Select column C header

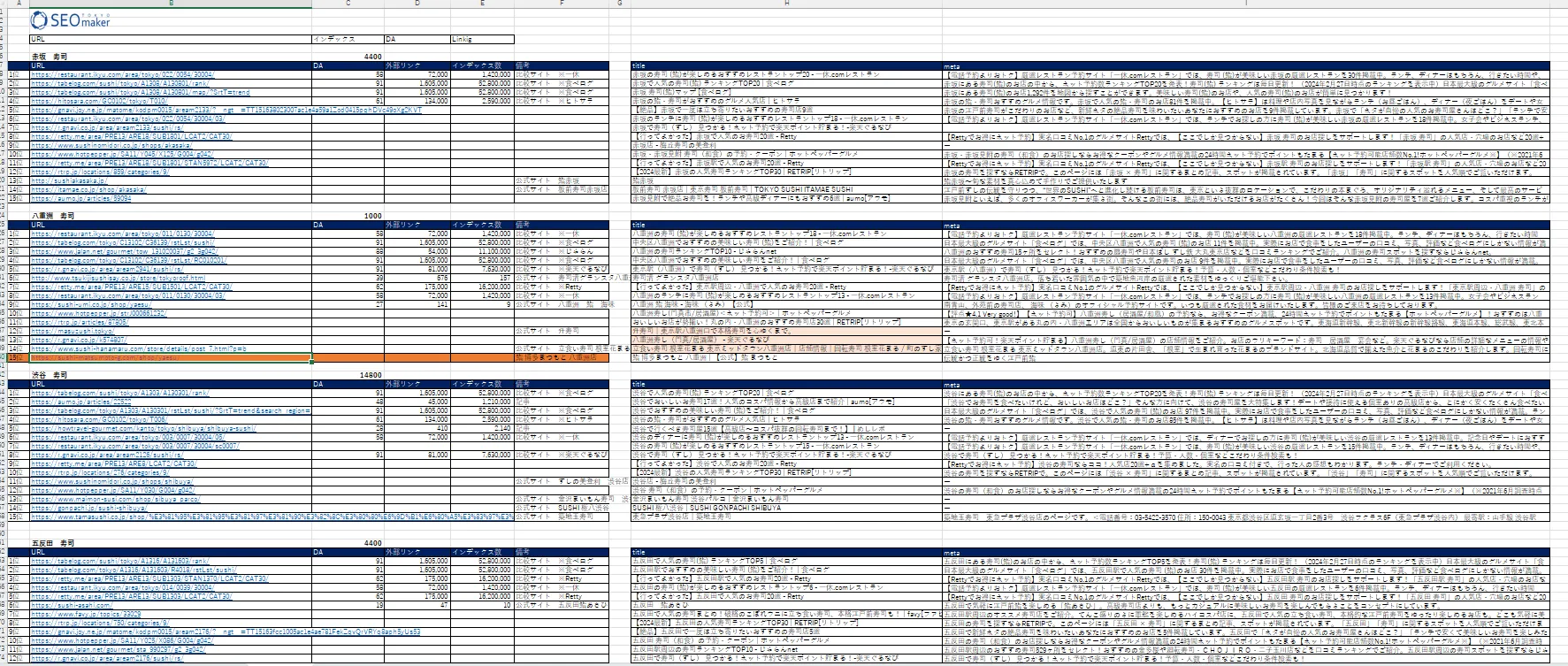[x=348, y=4]
